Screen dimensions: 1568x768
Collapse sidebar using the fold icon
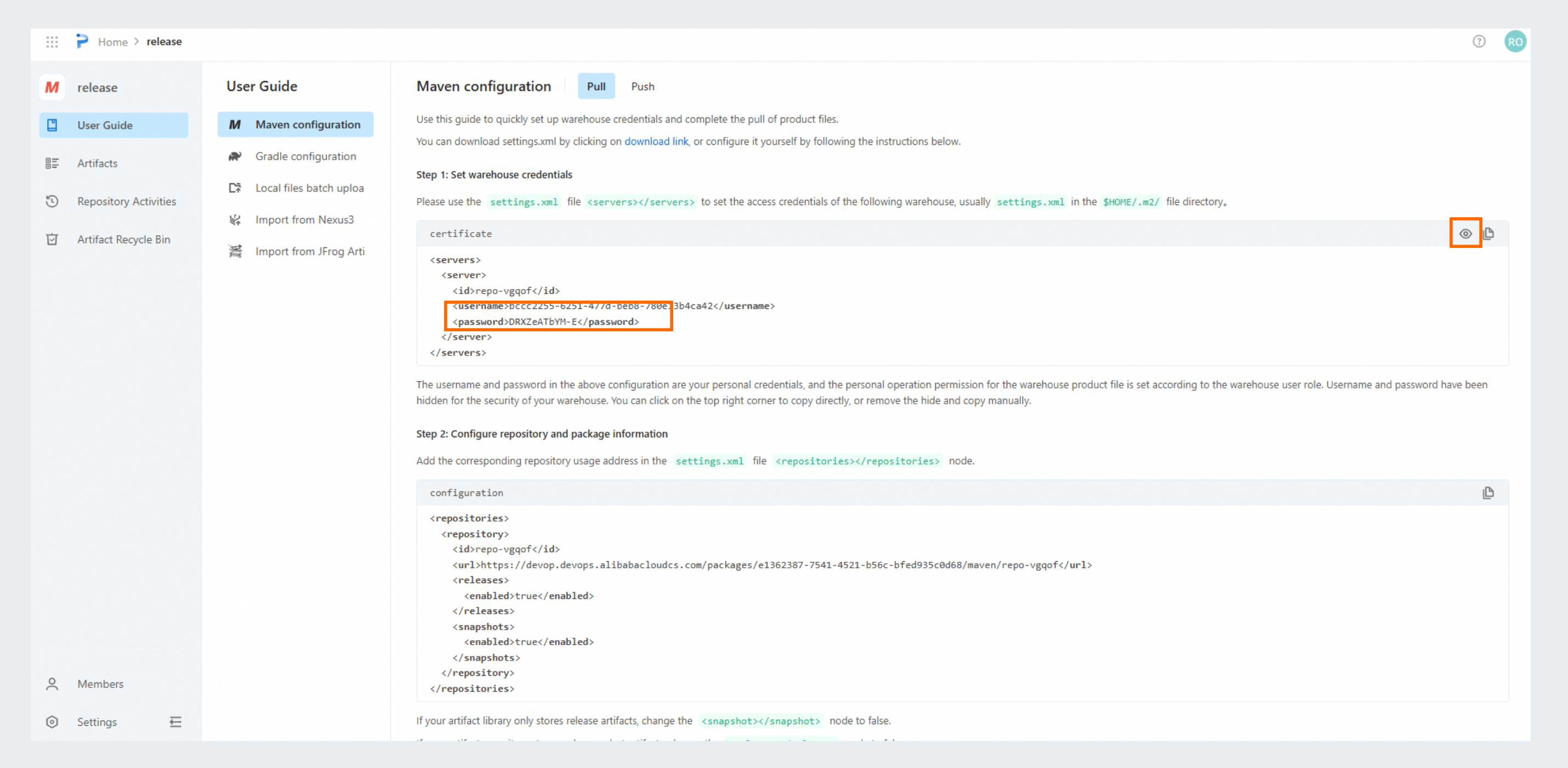tap(175, 722)
